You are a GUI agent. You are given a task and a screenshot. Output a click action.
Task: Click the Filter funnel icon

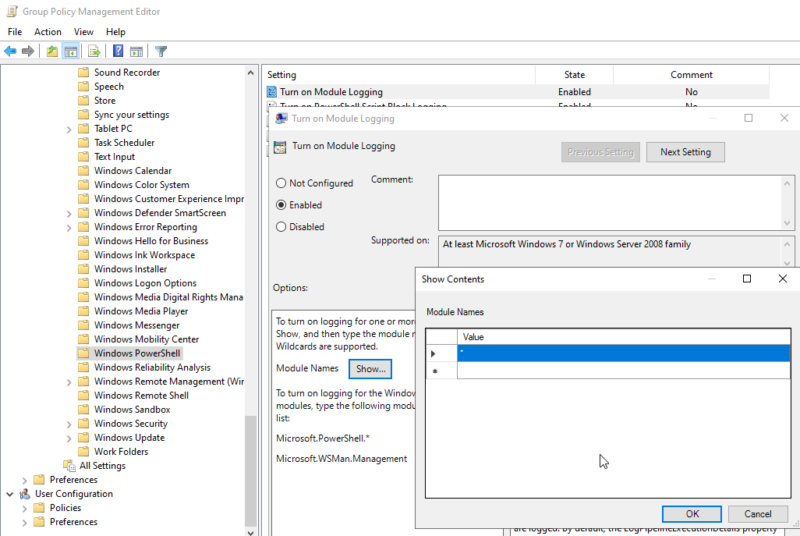[x=161, y=51]
